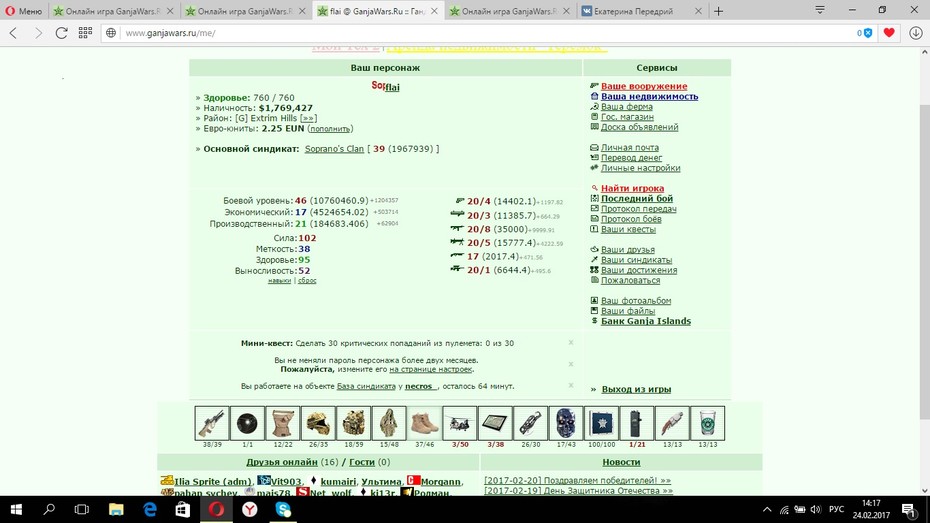The height and width of the screenshot is (523, 930).
Task: Open the browser downloads icon
Action: pos(916,33)
